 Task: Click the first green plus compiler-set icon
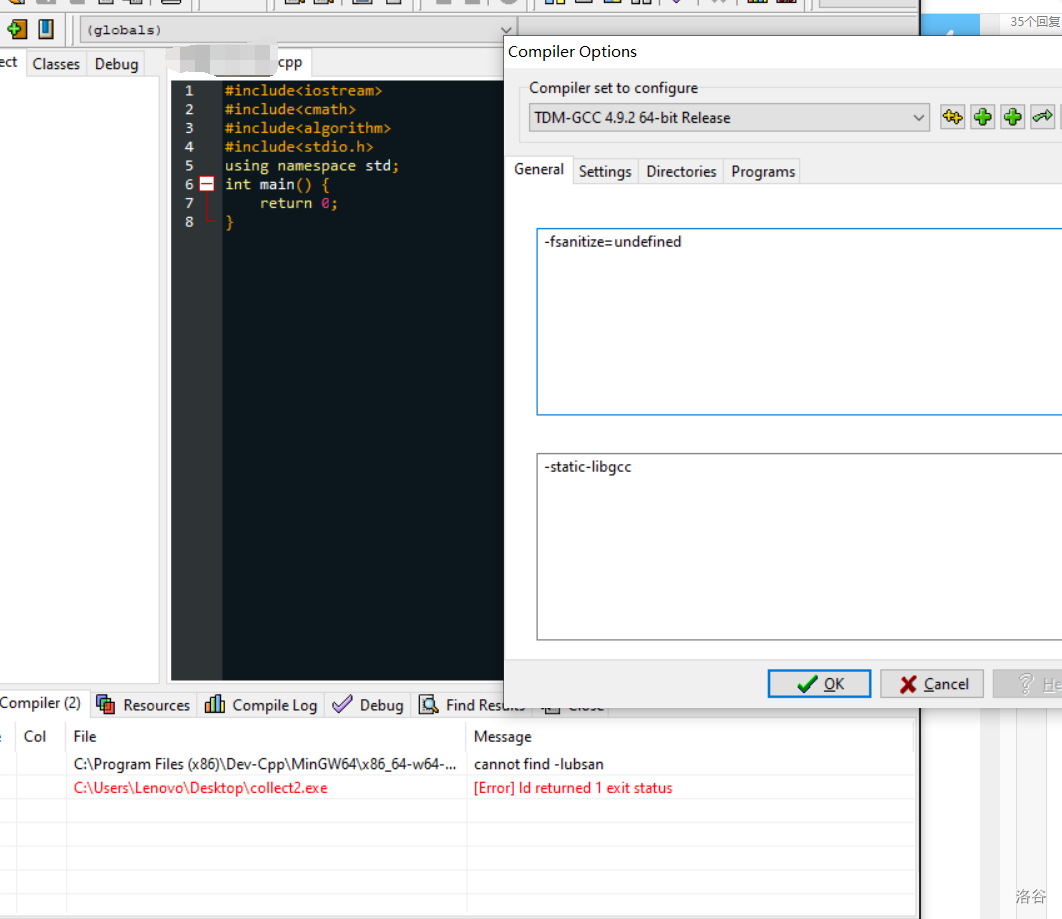click(x=983, y=117)
